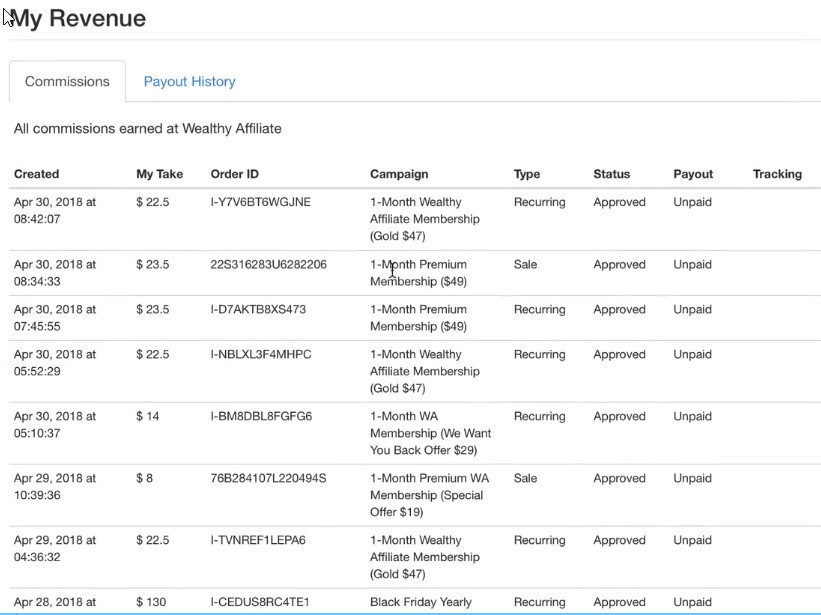The image size is (821, 615).
Task: Click Approved status for order 76B284107L220494S
Action: click(619, 478)
